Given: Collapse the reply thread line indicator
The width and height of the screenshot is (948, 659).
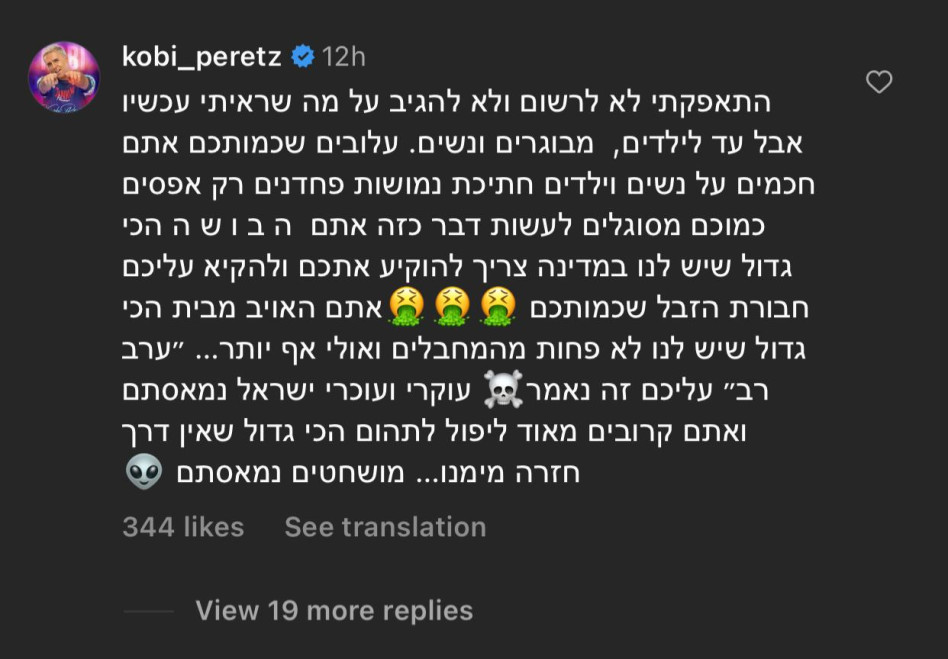Looking at the screenshot, I should (x=147, y=610).
